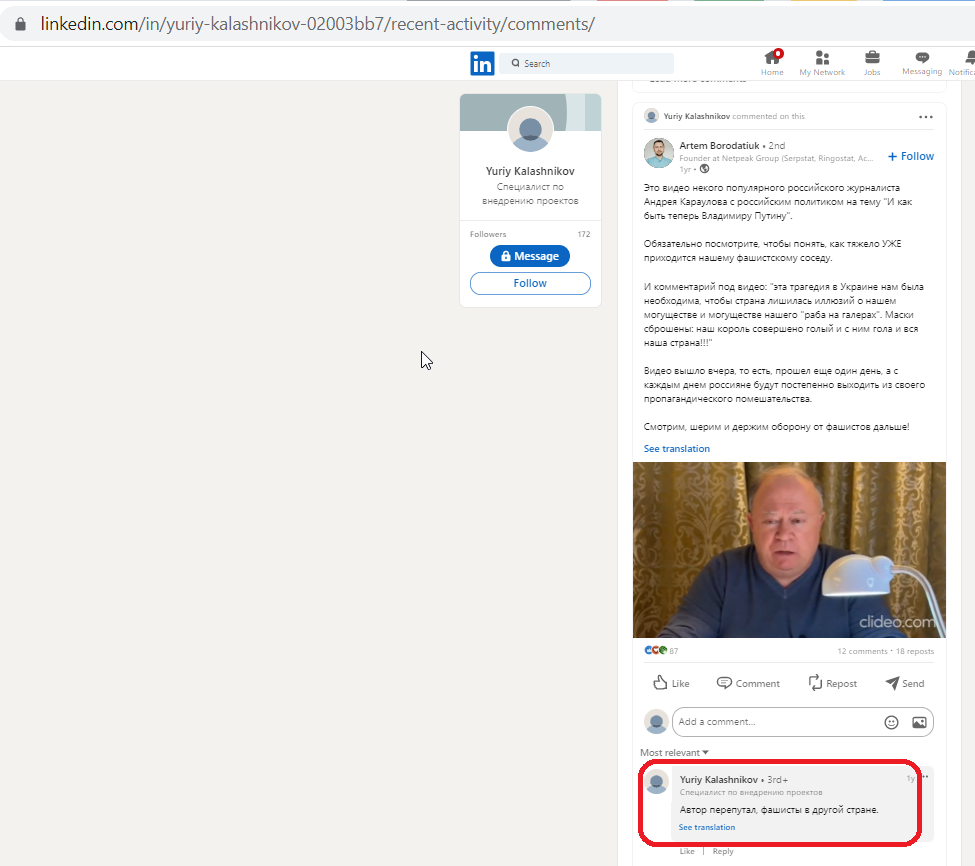
Task: Click the blue Message button
Action: 530,256
